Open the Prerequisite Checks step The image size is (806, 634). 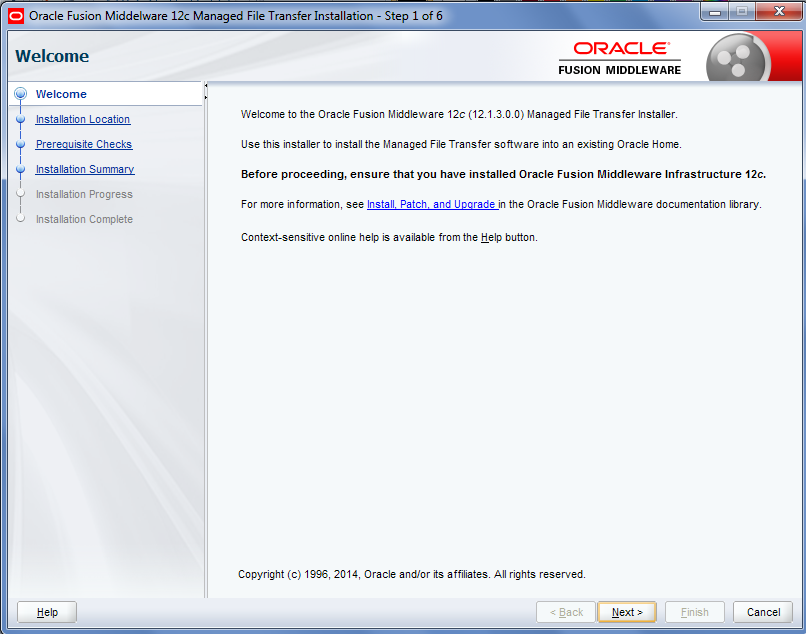[x=84, y=144]
